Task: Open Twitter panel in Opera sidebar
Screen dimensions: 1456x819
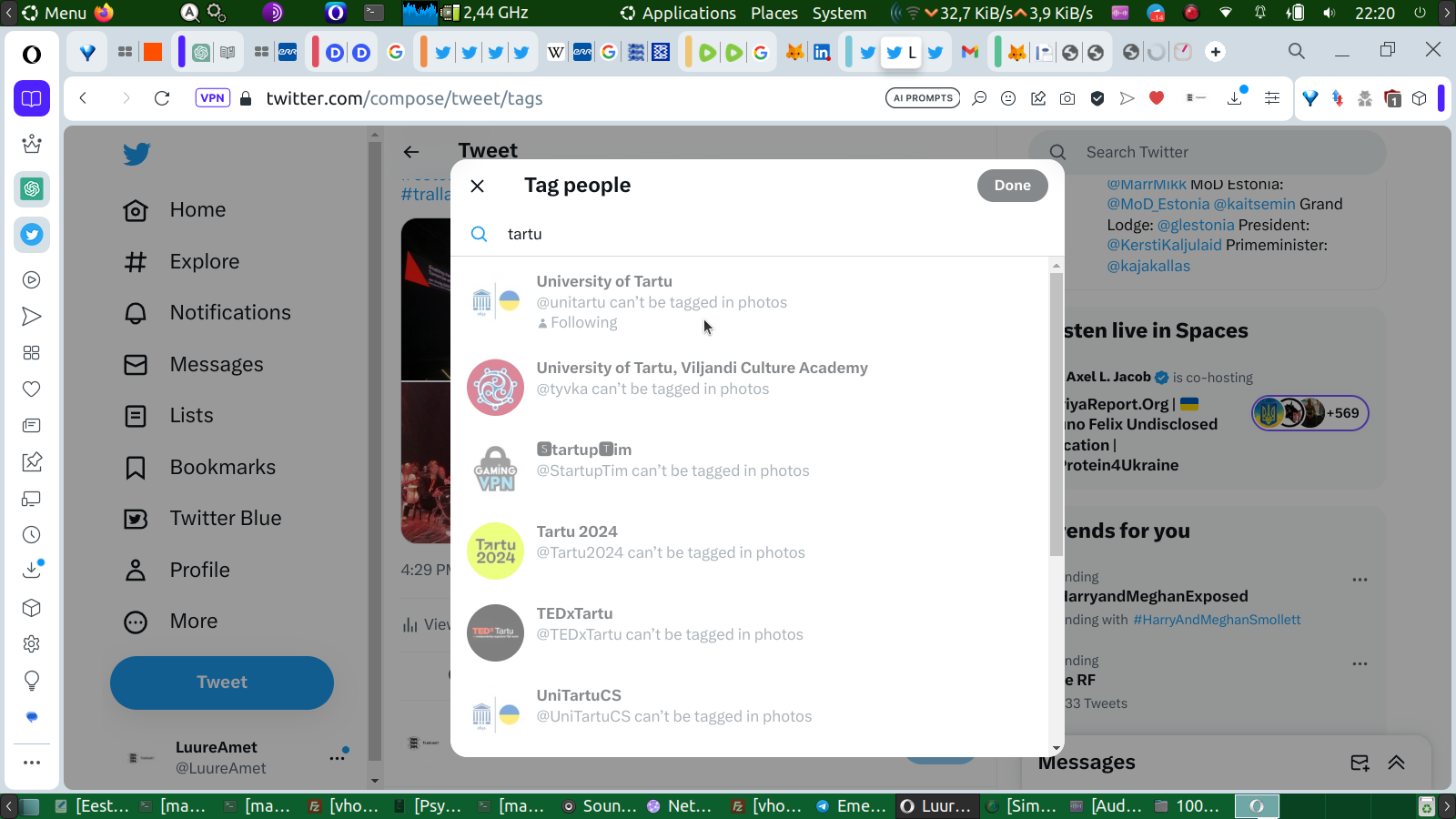Action: pos(32,235)
